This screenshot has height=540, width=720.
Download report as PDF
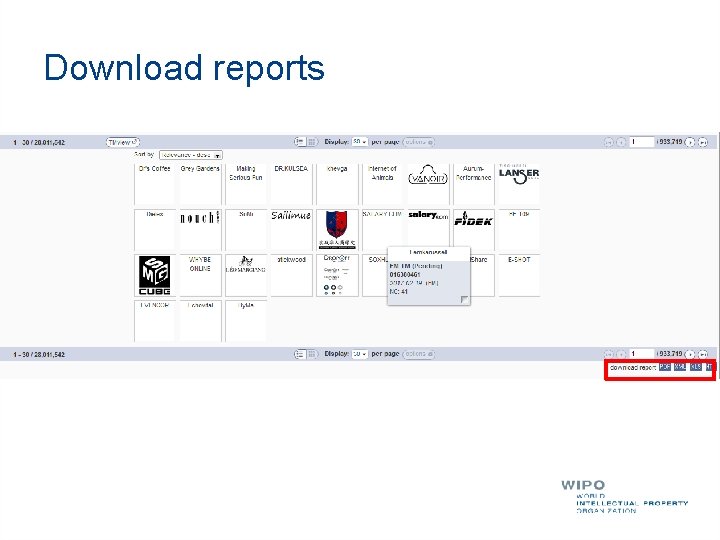tap(664, 367)
